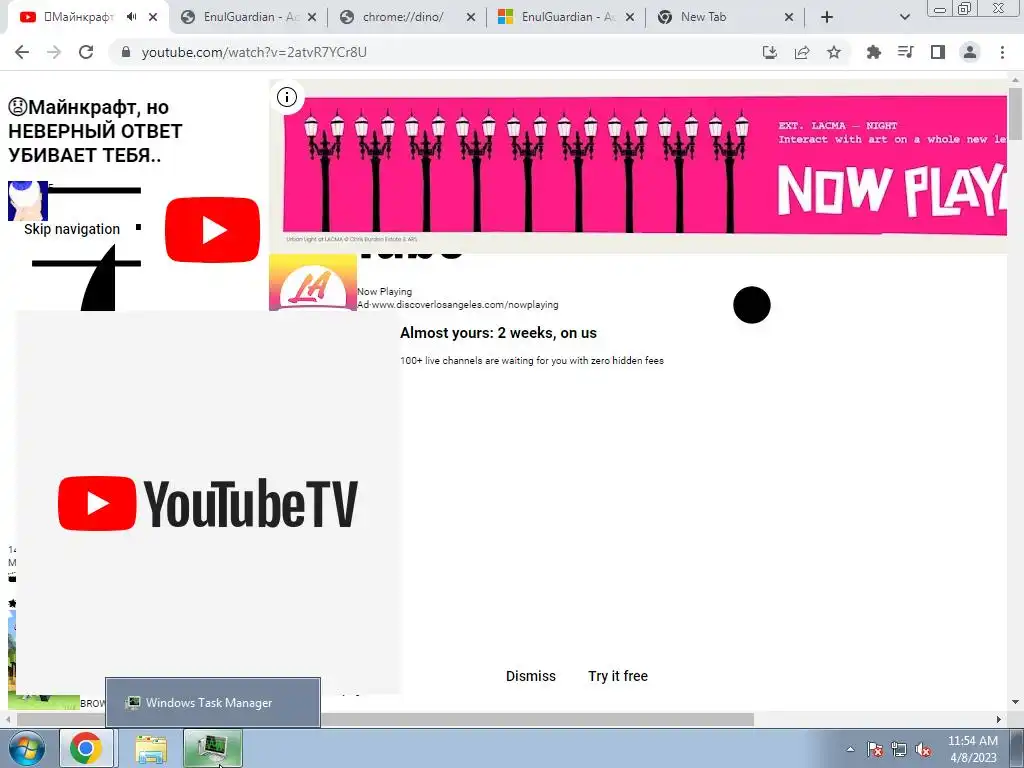
Task: Click the Almost yours: 2 weeks heading
Action: click(x=498, y=333)
